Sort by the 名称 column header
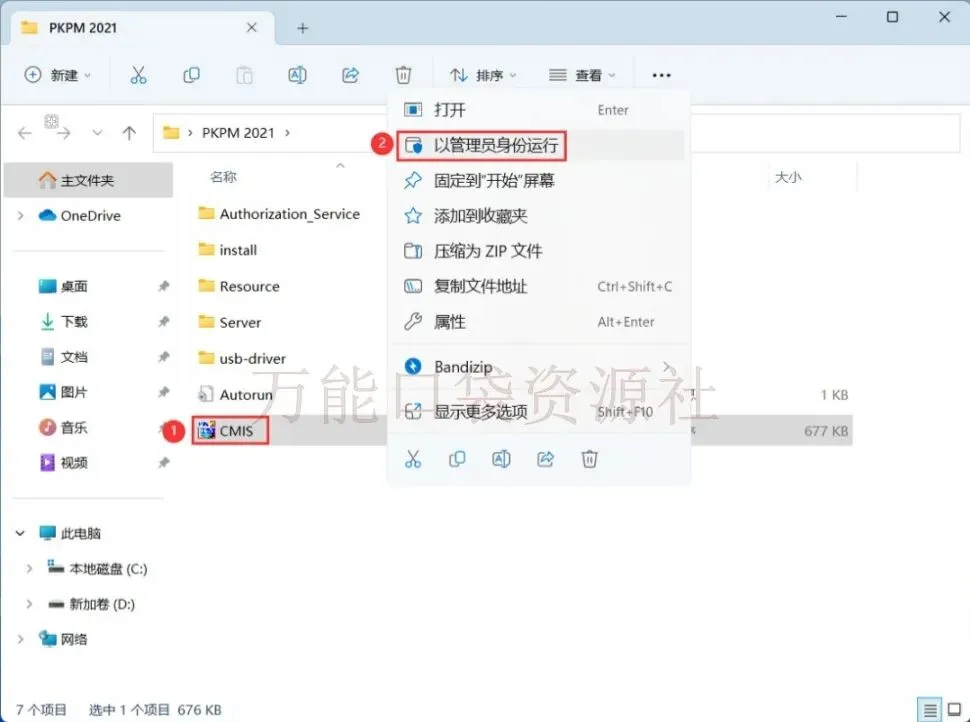The height and width of the screenshot is (722, 970). click(223, 178)
